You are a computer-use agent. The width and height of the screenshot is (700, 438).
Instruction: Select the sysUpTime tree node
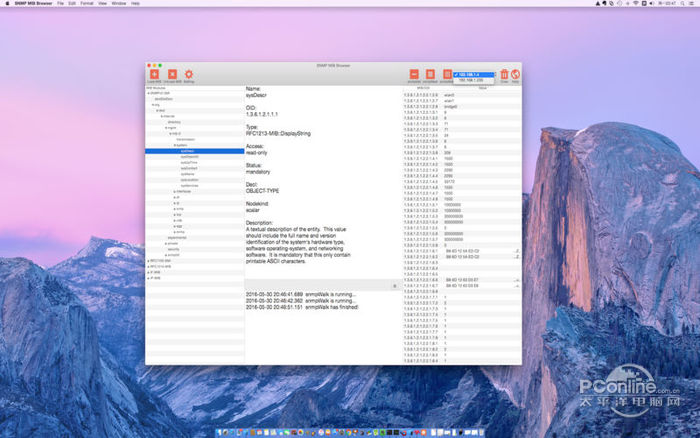(x=189, y=163)
